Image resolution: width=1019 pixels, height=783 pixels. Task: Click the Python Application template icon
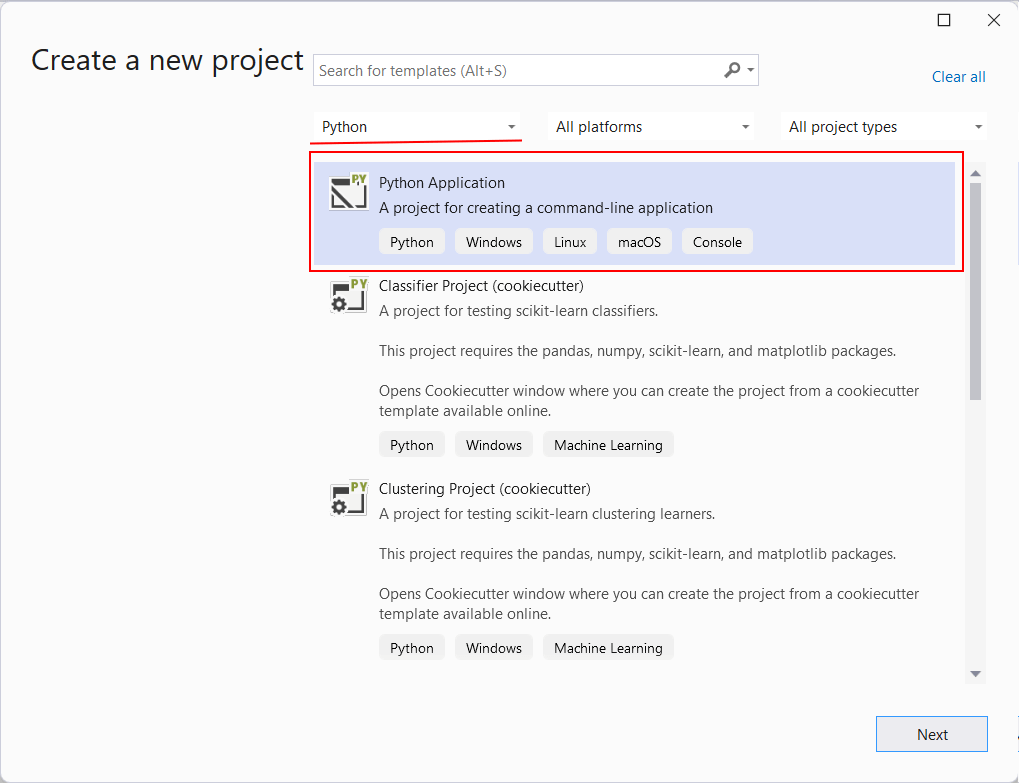[x=349, y=192]
